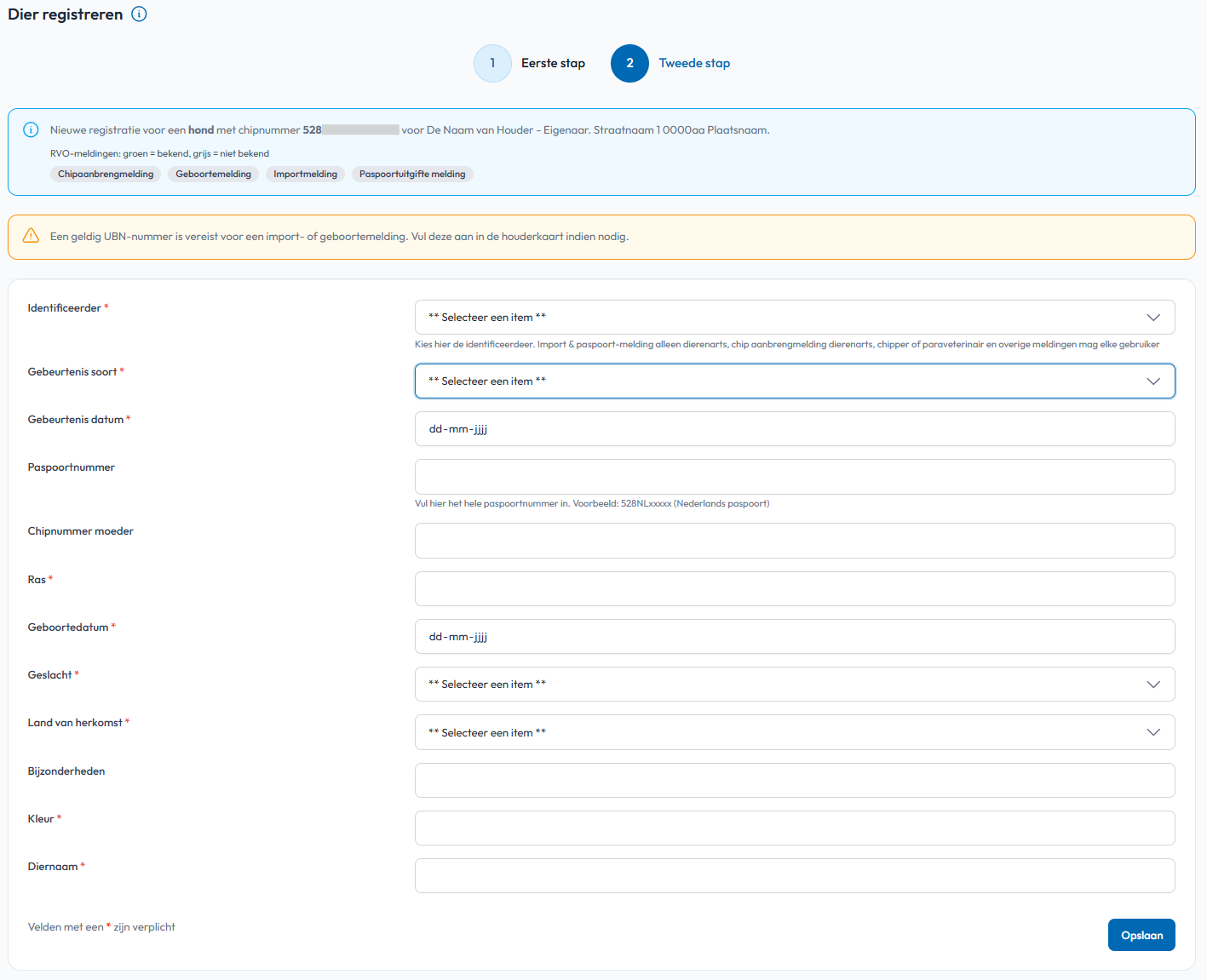
Task: Click the info icon in the blue notice
Action: pyautogui.click(x=31, y=130)
